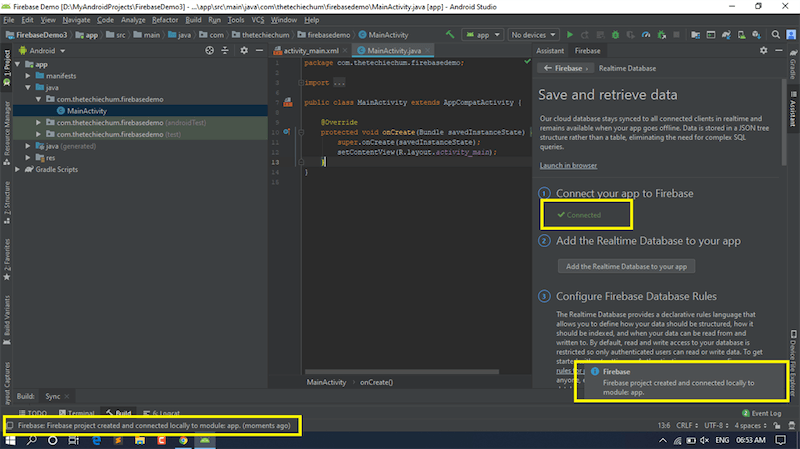The height and width of the screenshot is (449, 800).
Task: Open the Android project view dropdown
Action: (47, 50)
